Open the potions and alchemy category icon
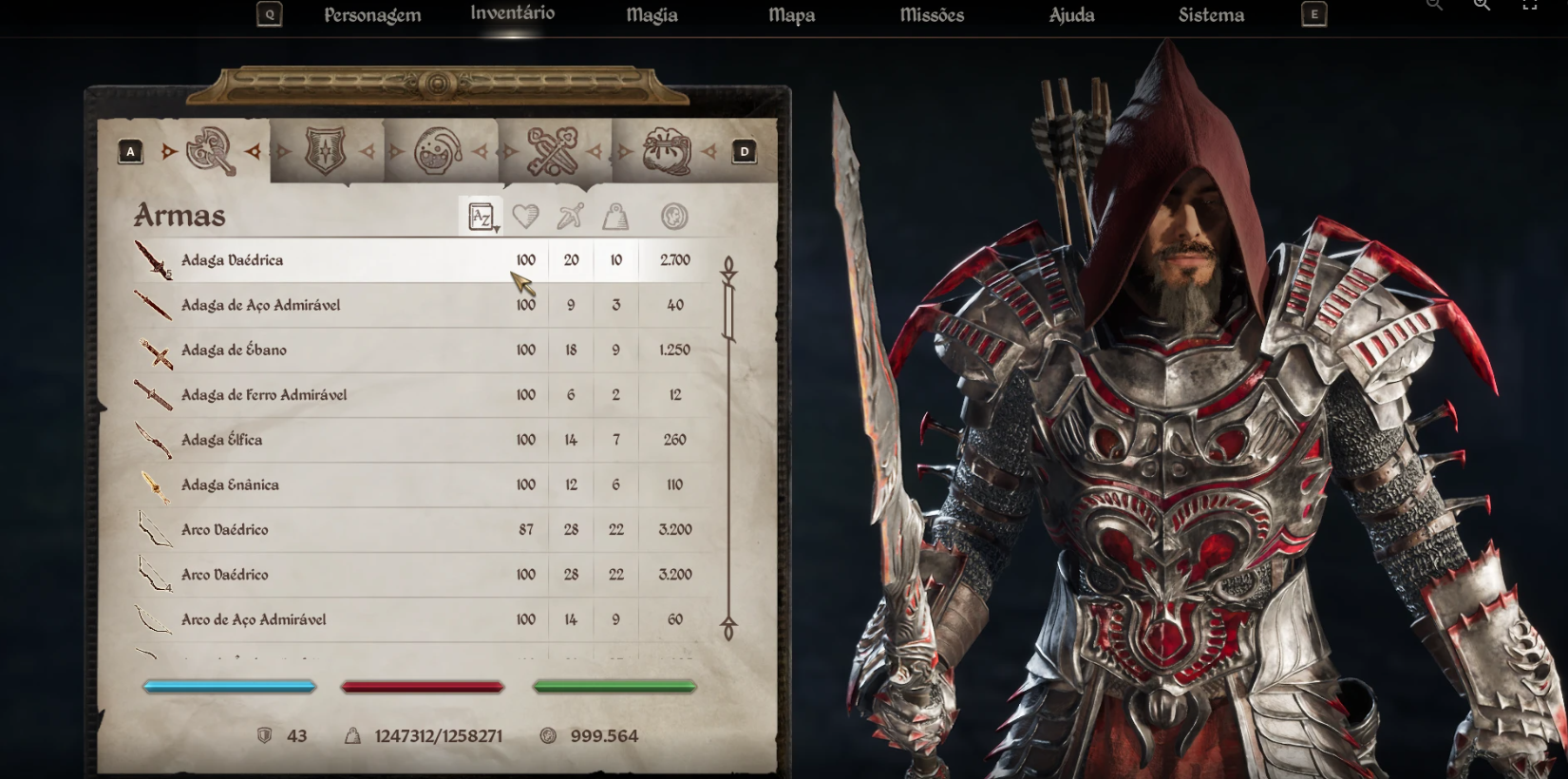1568x779 pixels. click(x=439, y=151)
